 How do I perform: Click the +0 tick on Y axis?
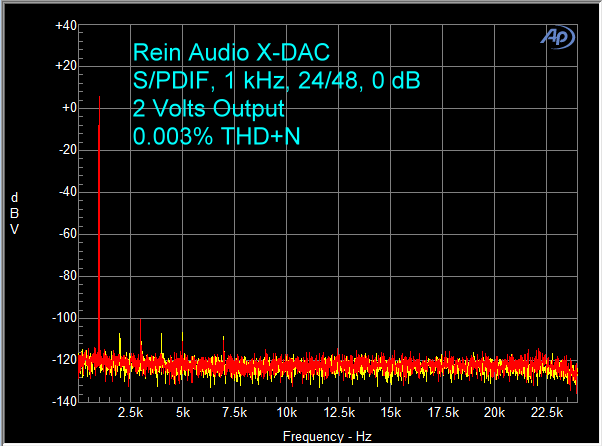[68, 109]
